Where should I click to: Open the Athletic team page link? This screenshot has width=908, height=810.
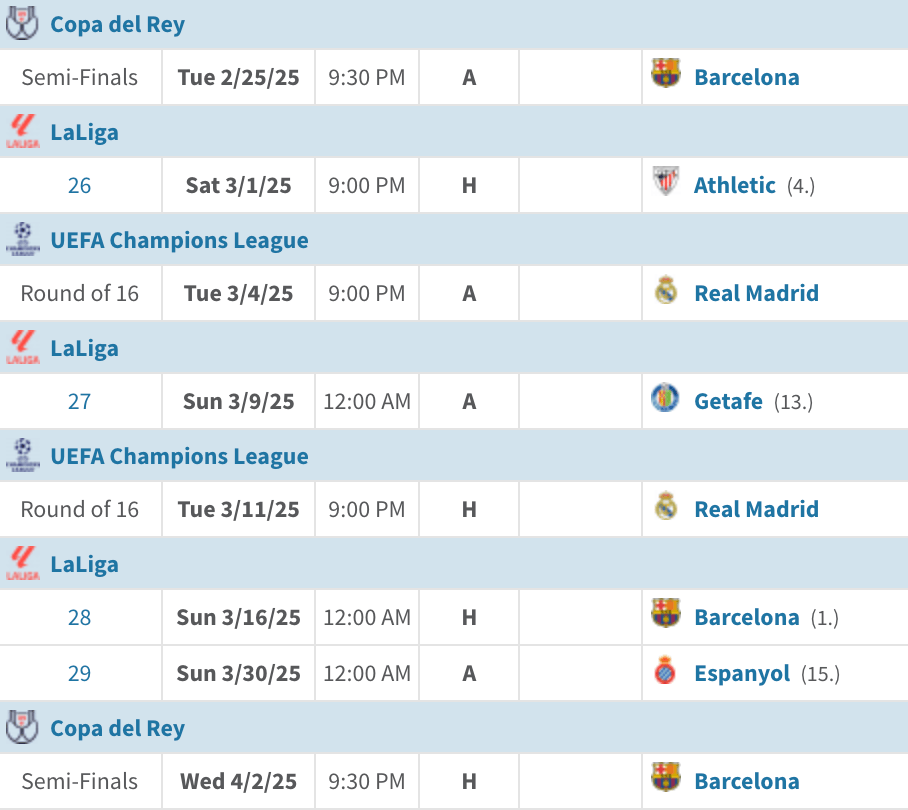point(734,185)
